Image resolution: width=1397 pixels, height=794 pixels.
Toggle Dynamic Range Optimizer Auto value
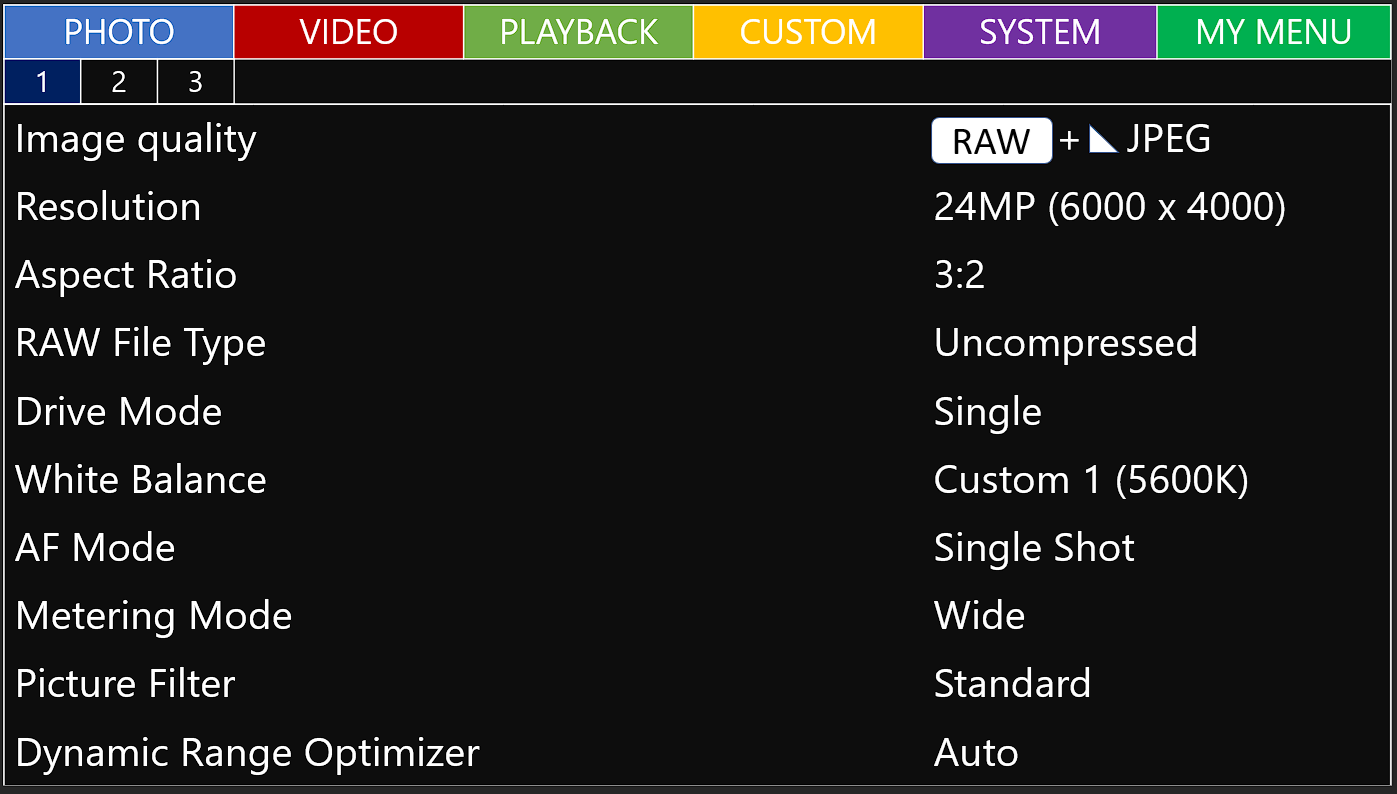[x=976, y=752]
